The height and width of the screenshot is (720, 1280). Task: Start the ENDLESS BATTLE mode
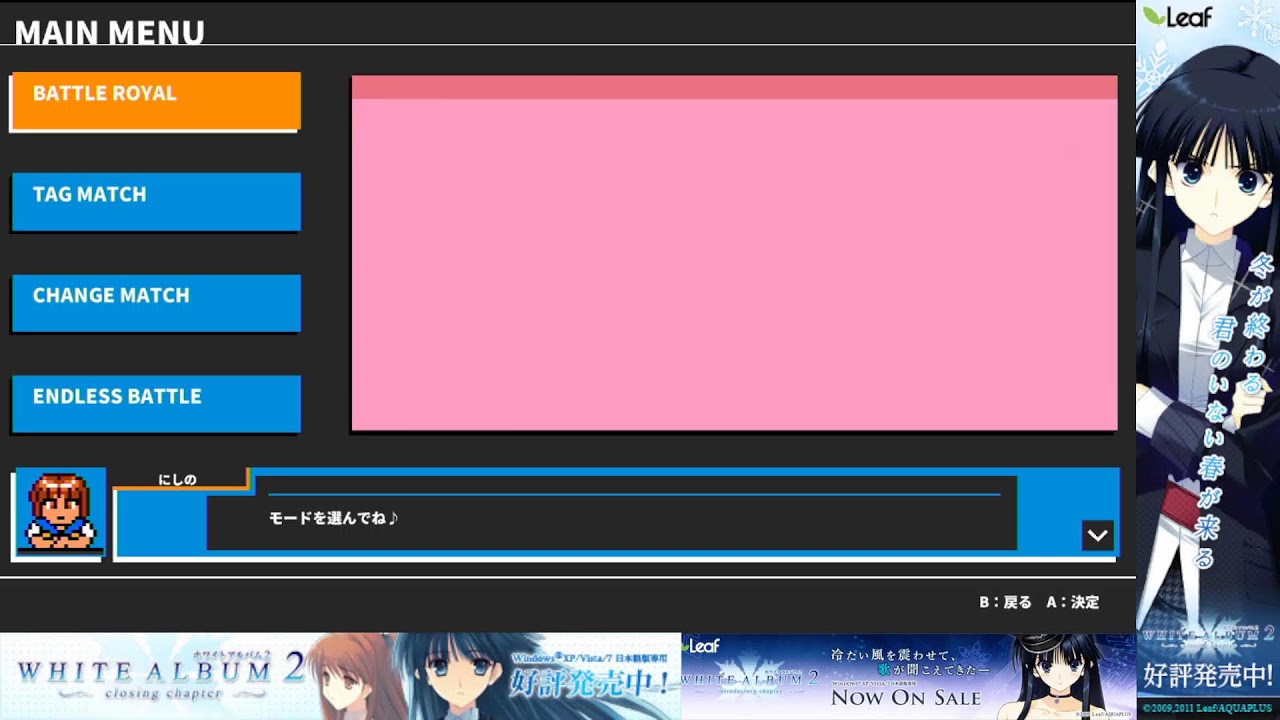(155, 403)
